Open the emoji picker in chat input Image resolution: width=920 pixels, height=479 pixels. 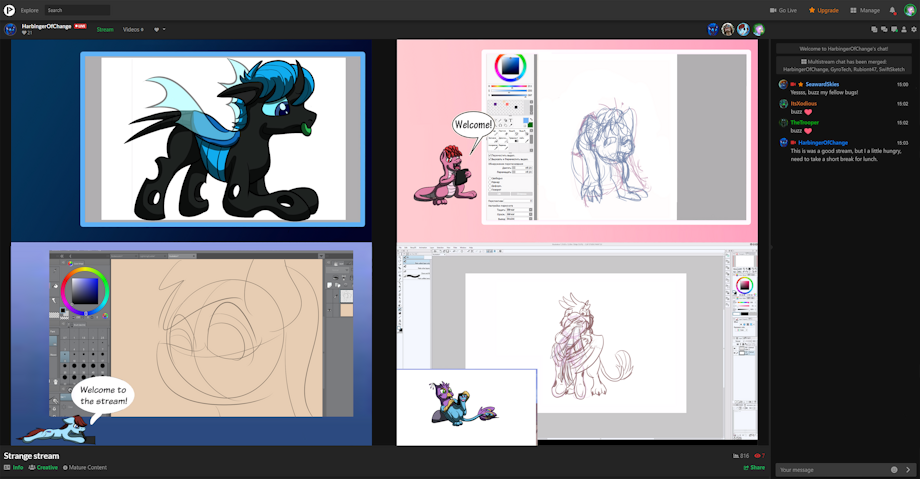click(894, 470)
